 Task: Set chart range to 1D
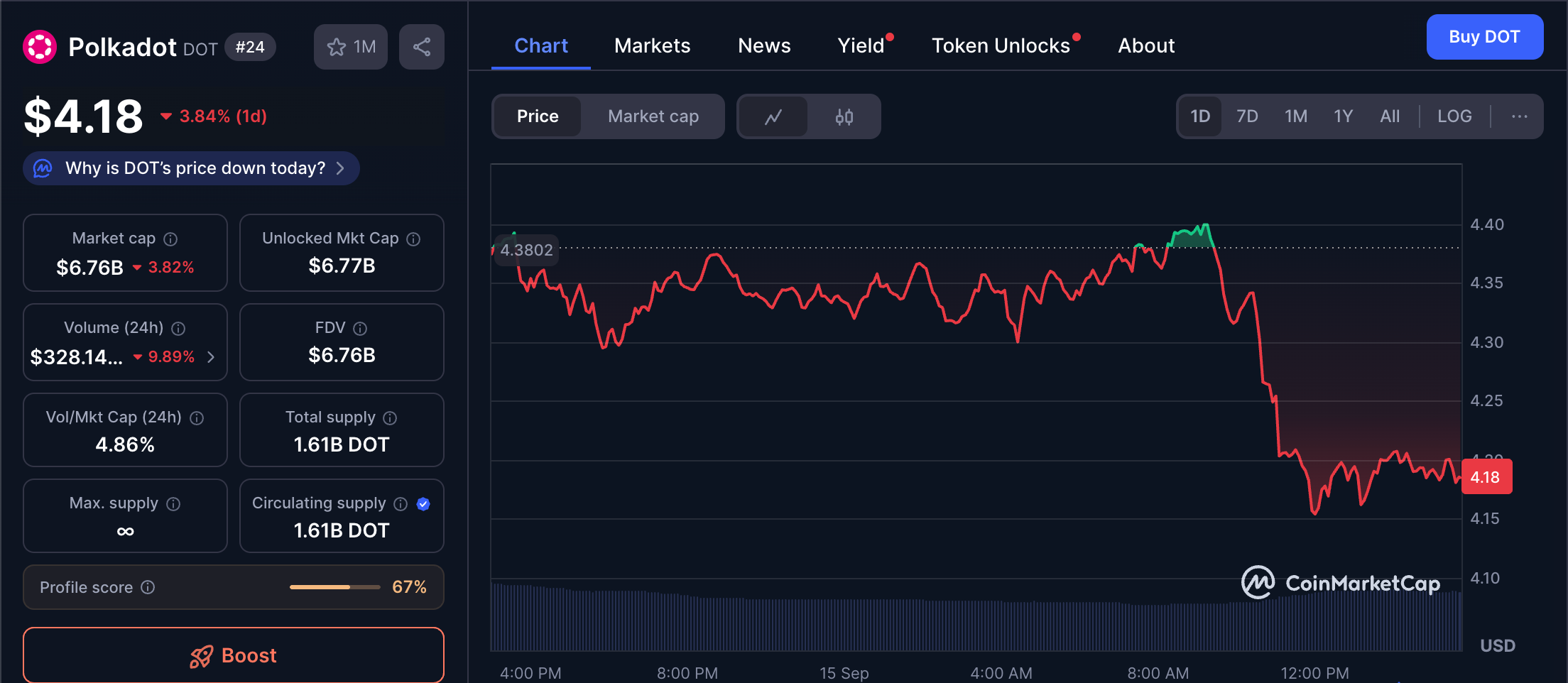[x=1200, y=116]
